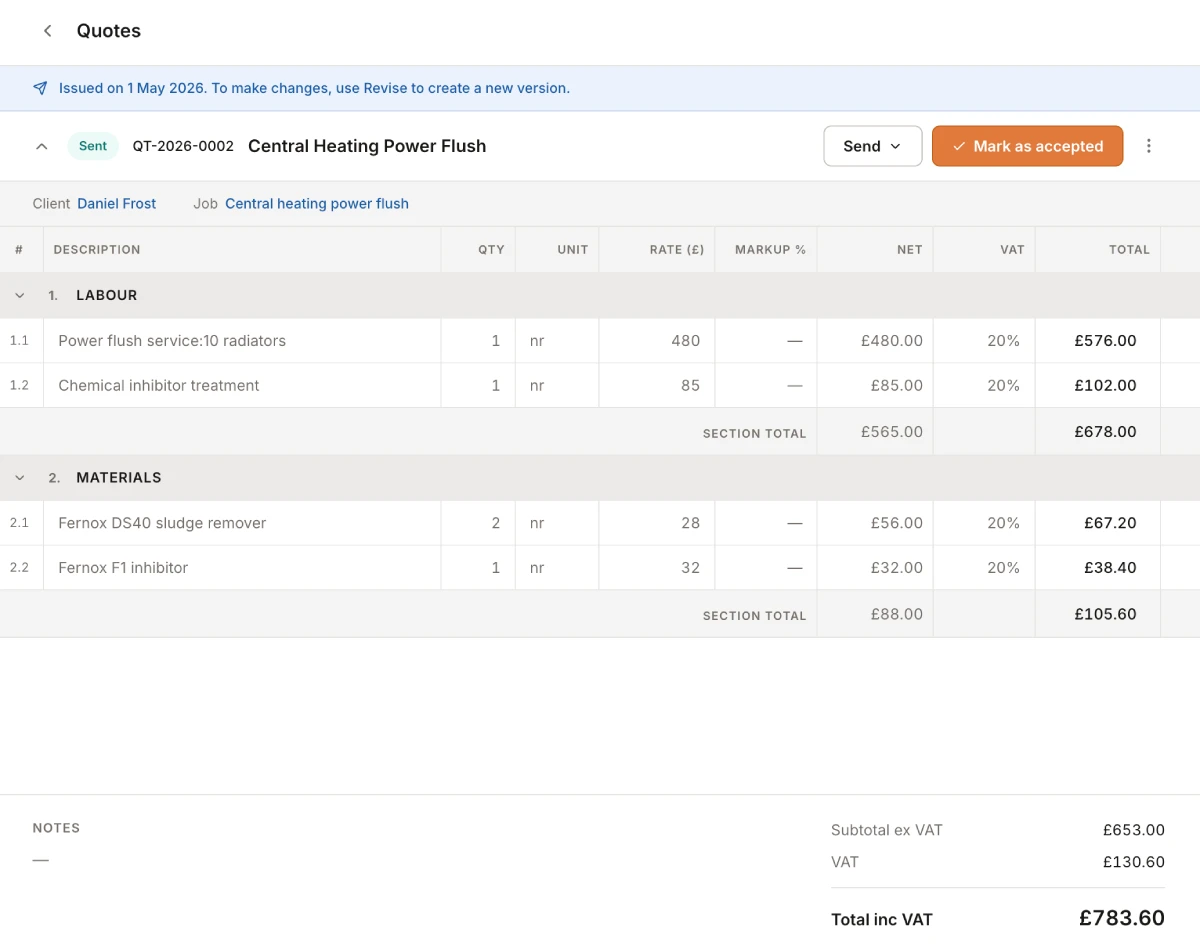This screenshot has width=1200, height=952.
Task: Collapse the quote header with the chevron
Action: click(41, 146)
